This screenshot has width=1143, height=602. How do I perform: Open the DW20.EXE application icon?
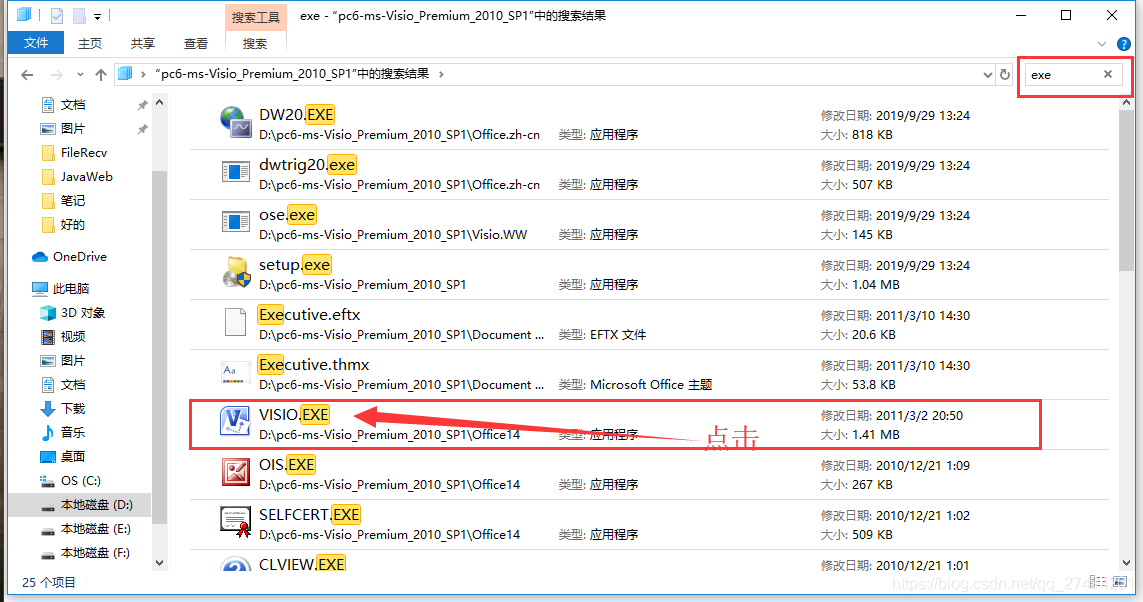point(235,122)
